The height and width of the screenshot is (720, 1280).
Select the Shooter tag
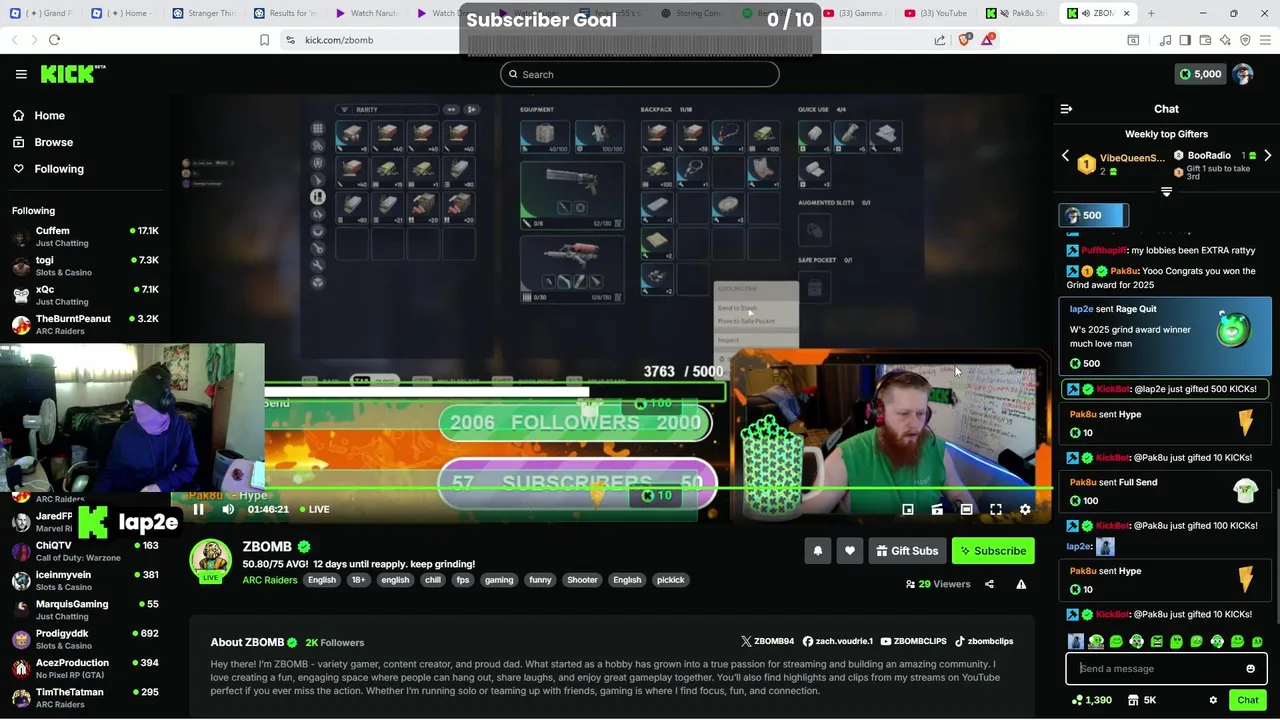coord(582,580)
